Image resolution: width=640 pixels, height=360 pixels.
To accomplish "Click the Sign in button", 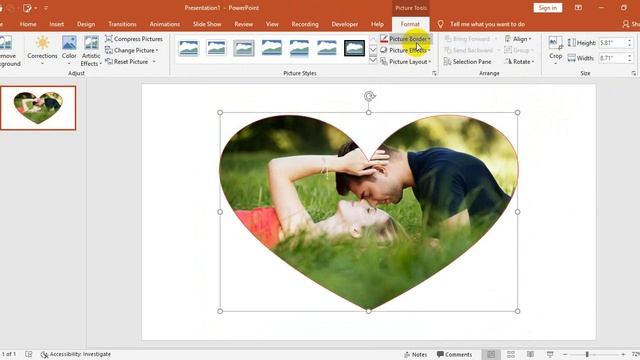I will (547, 8).
